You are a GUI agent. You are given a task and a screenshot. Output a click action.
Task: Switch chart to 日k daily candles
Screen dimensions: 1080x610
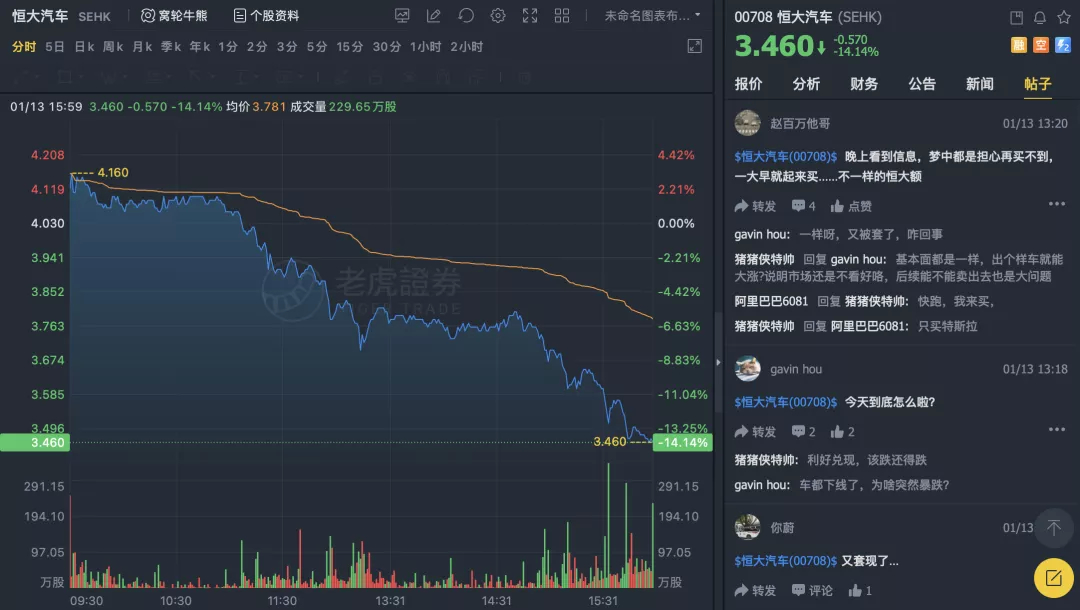tap(84, 47)
